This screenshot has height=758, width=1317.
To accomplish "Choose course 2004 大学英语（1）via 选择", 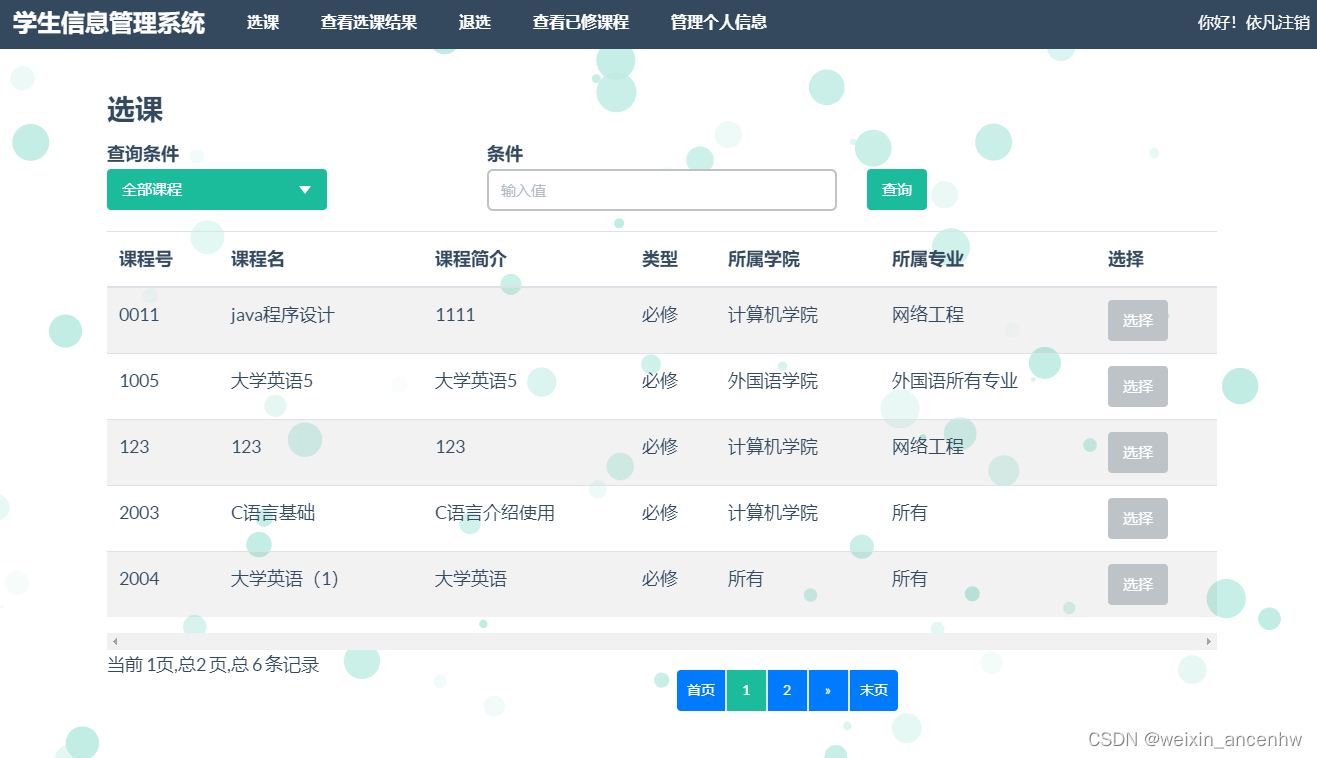I will pos(1137,584).
